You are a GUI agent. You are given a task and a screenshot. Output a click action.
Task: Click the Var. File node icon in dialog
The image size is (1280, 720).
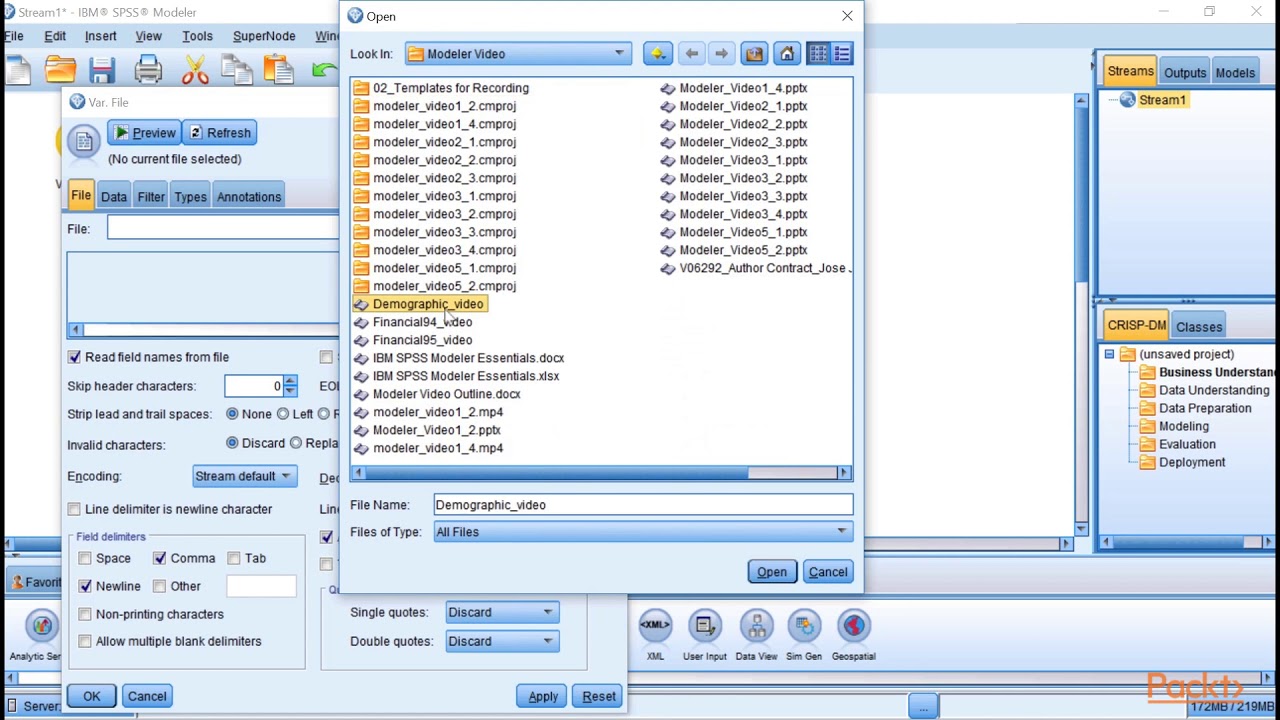84,141
